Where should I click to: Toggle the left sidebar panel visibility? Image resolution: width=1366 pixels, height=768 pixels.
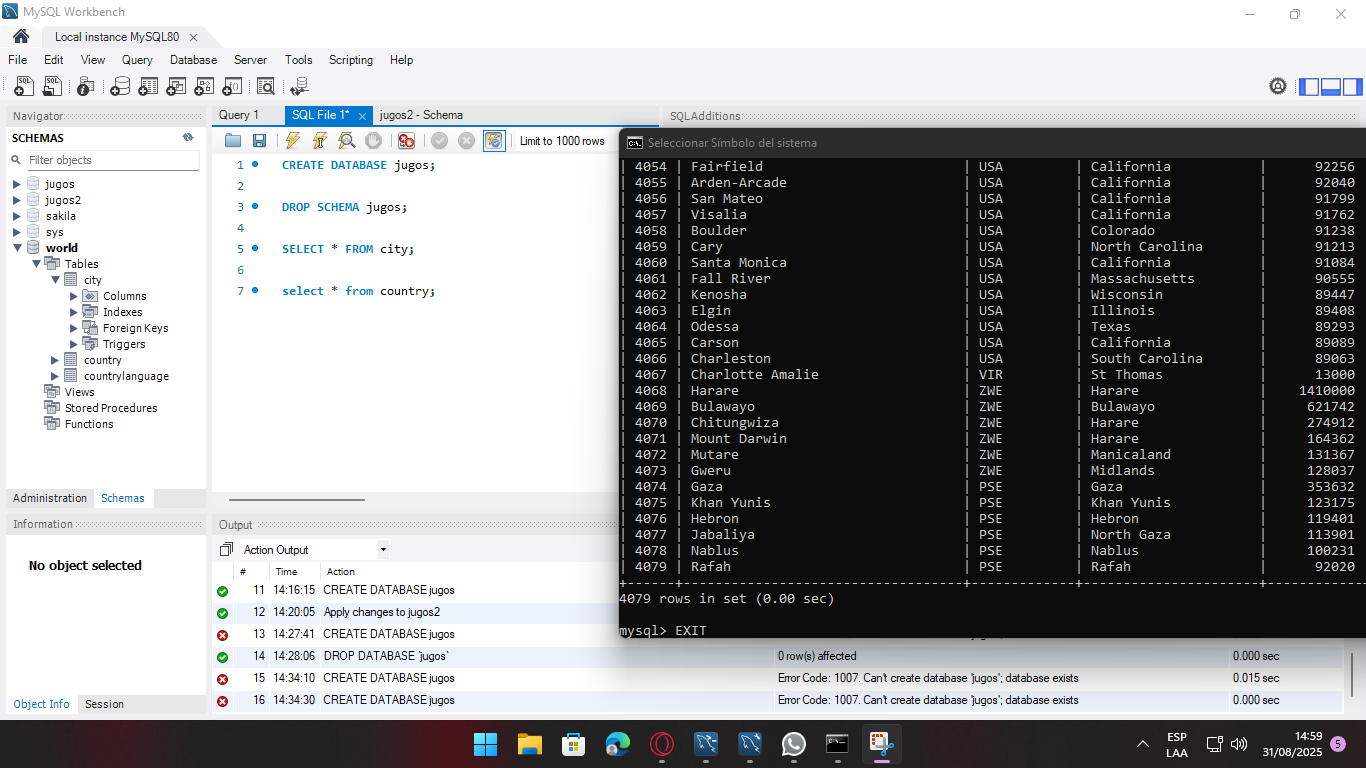point(1309,87)
